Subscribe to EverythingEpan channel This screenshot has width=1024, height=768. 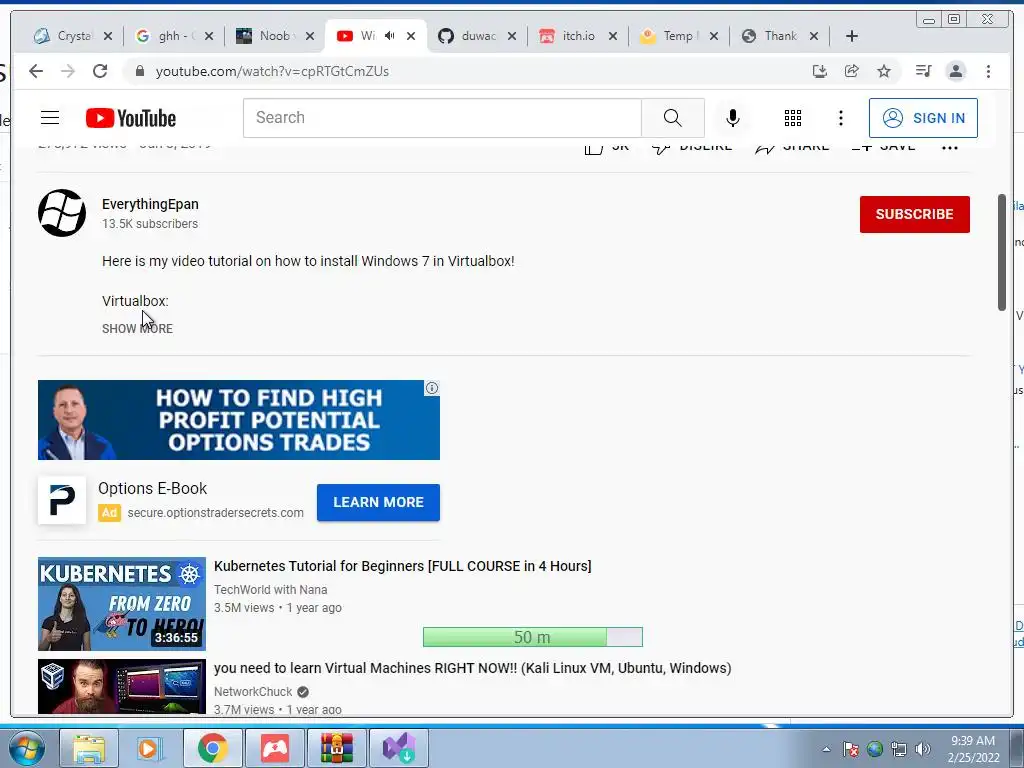914,214
